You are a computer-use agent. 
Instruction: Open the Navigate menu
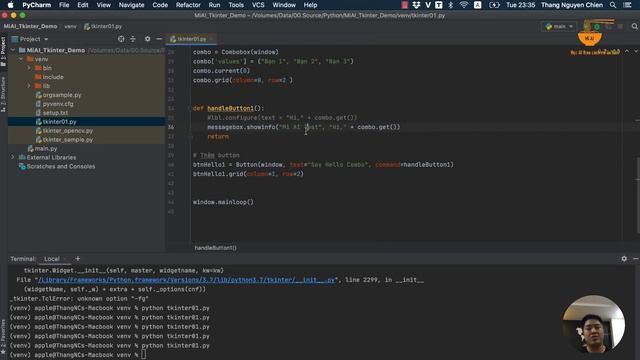point(131,5)
